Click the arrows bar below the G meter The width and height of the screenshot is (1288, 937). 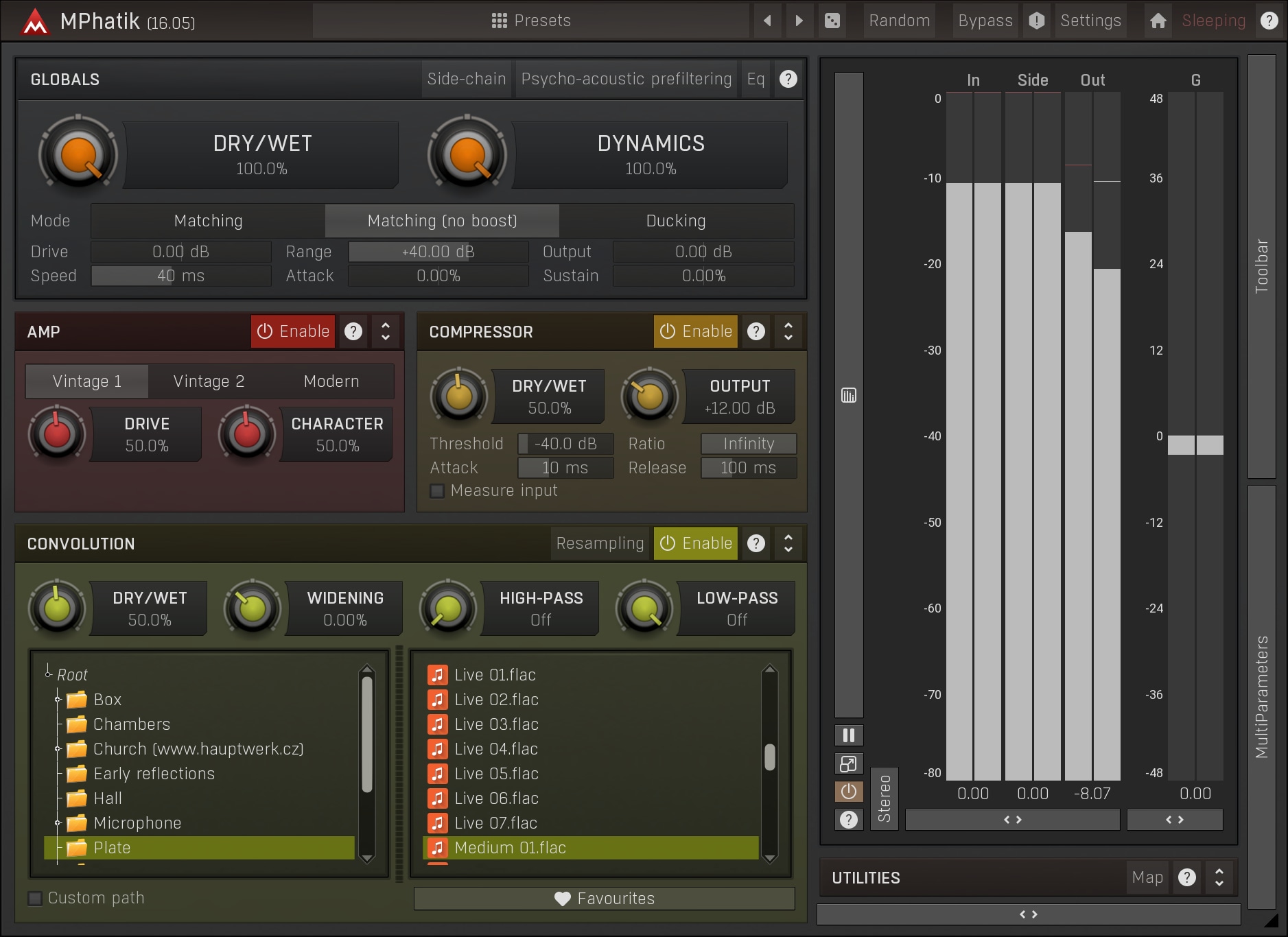[1175, 820]
